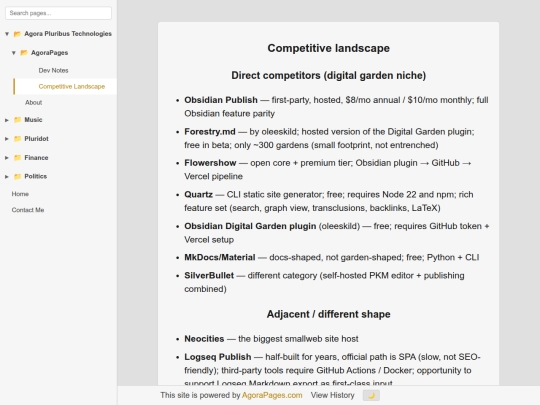The width and height of the screenshot is (540, 405).
Task: Open the Politics section label
Action: (35, 176)
